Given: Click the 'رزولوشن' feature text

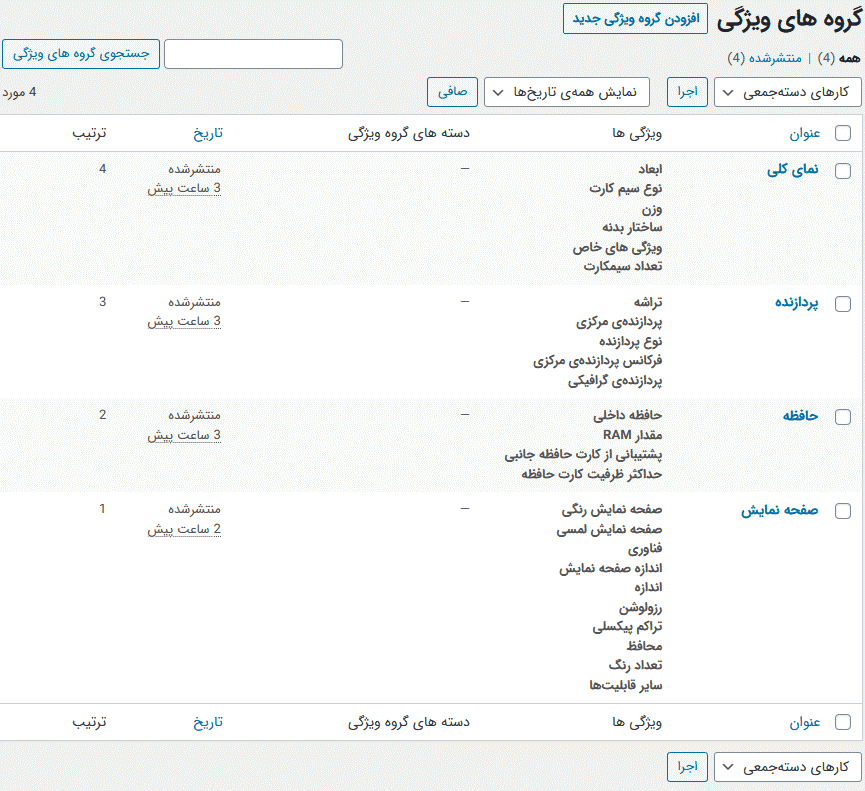Looking at the screenshot, I should pyautogui.click(x=640, y=608).
